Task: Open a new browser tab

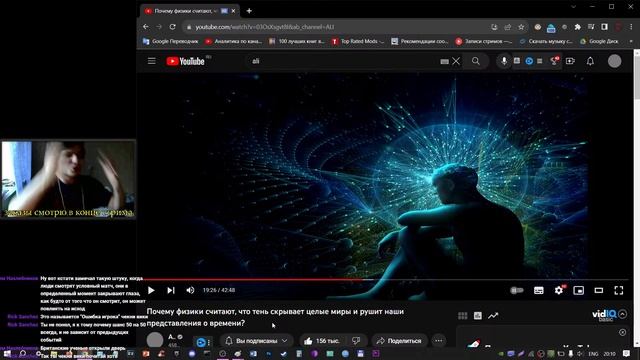Action: 249,11
